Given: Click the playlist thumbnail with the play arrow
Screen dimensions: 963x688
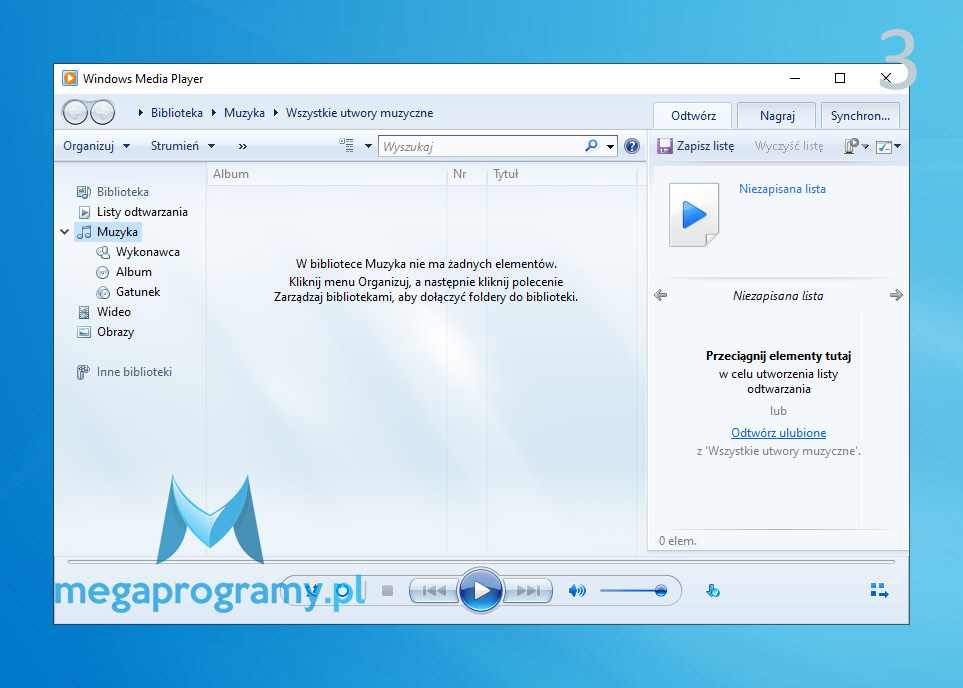Looking at the screenshot, I should 694,215.
